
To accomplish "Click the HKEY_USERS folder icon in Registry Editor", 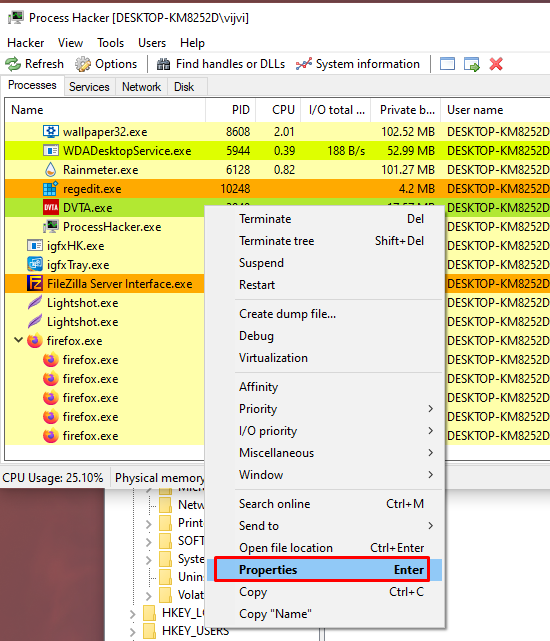I will point(150,631).
